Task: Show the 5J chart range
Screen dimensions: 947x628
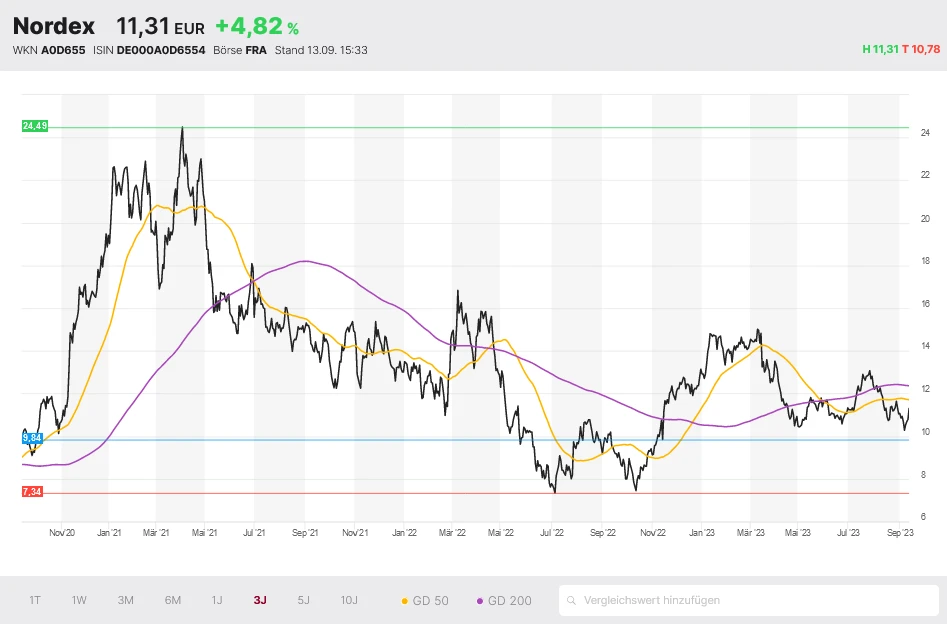Action: pyautogui.click(x=304, y=600)
